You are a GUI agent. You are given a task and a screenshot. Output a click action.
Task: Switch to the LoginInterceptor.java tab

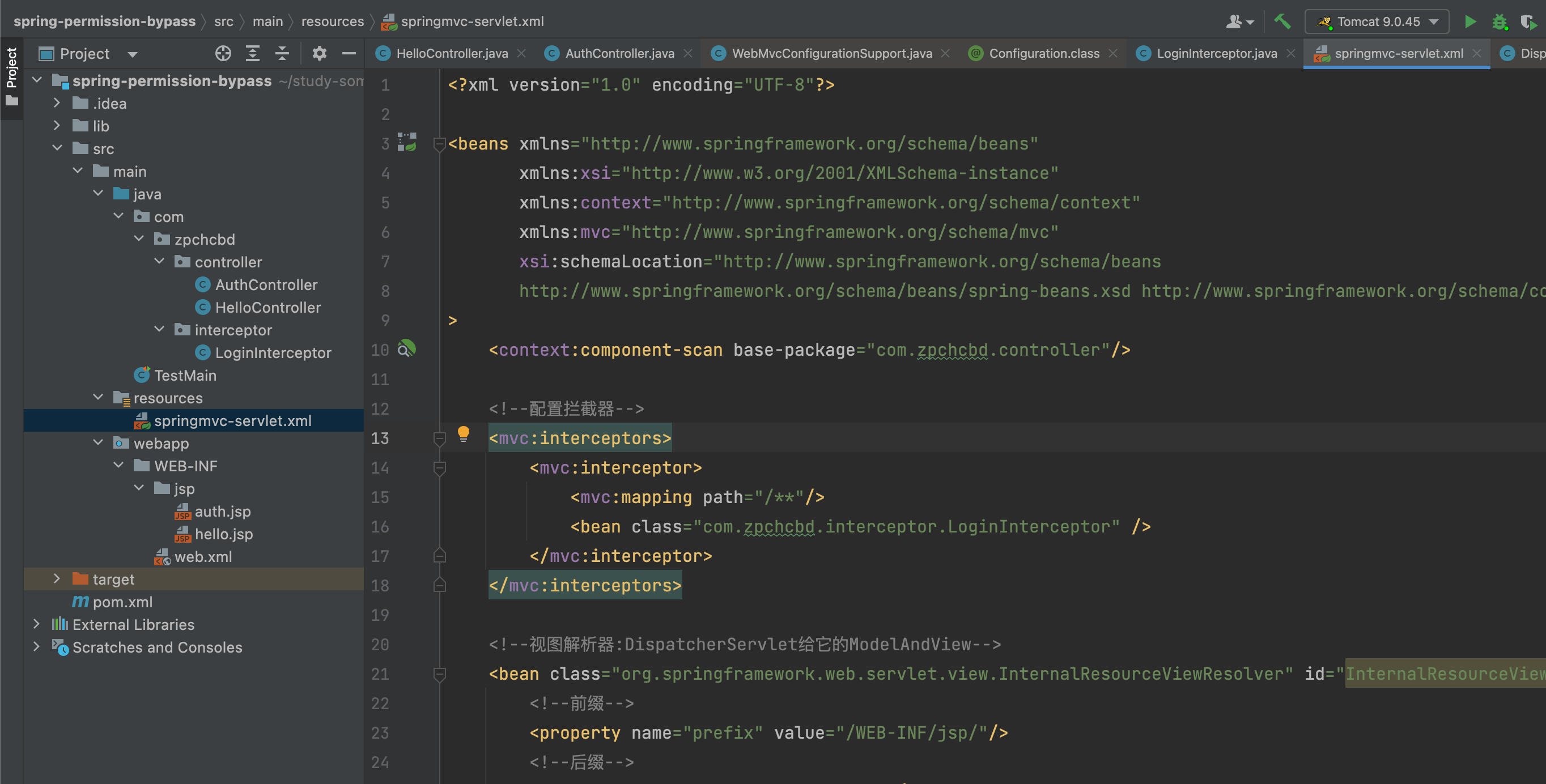(x=1216, y=53)
